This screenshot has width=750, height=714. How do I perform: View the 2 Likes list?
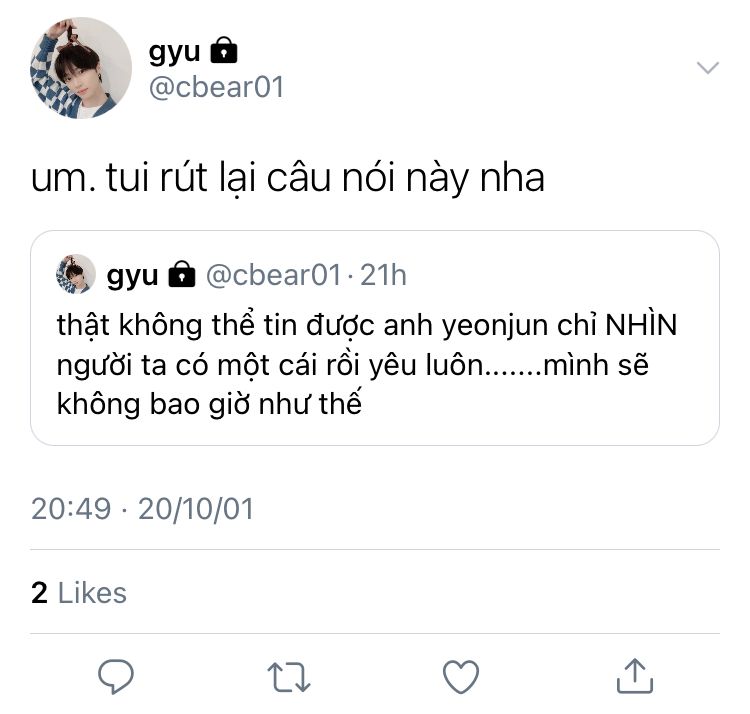(x=79, y=593)
